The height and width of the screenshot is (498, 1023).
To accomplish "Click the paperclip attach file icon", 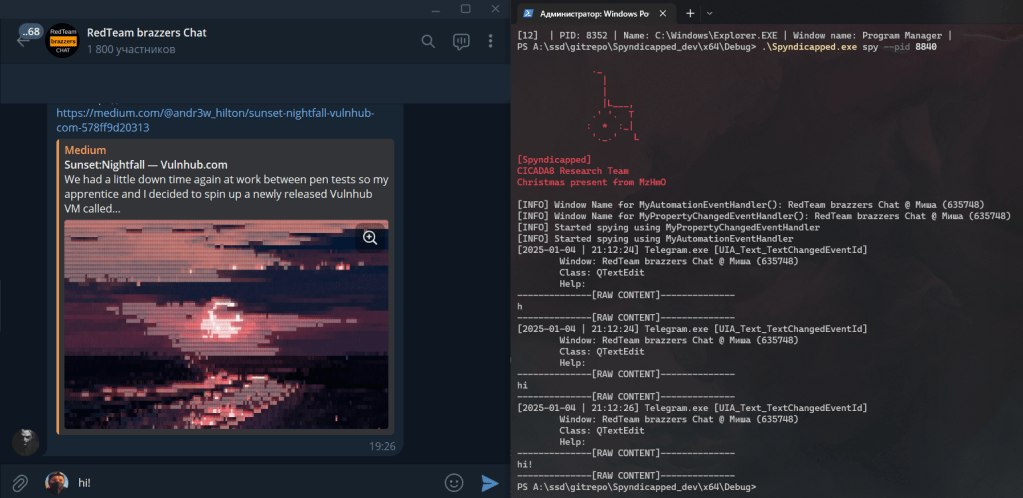I will click(20, 482).
